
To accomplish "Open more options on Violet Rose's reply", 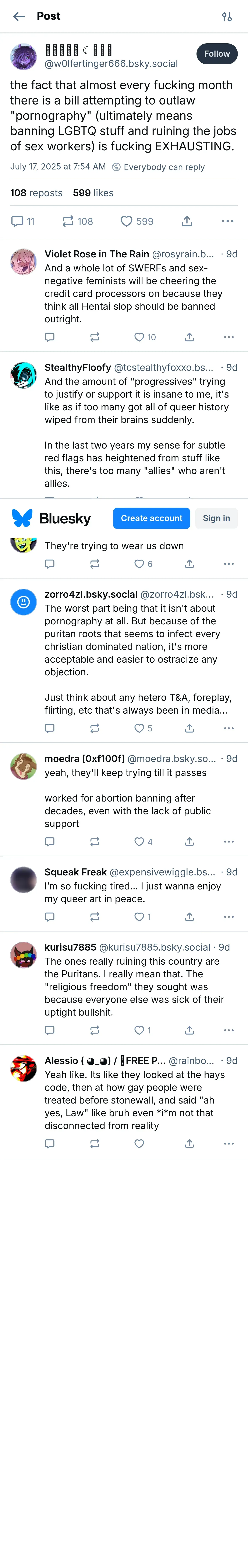I will 228,337.
